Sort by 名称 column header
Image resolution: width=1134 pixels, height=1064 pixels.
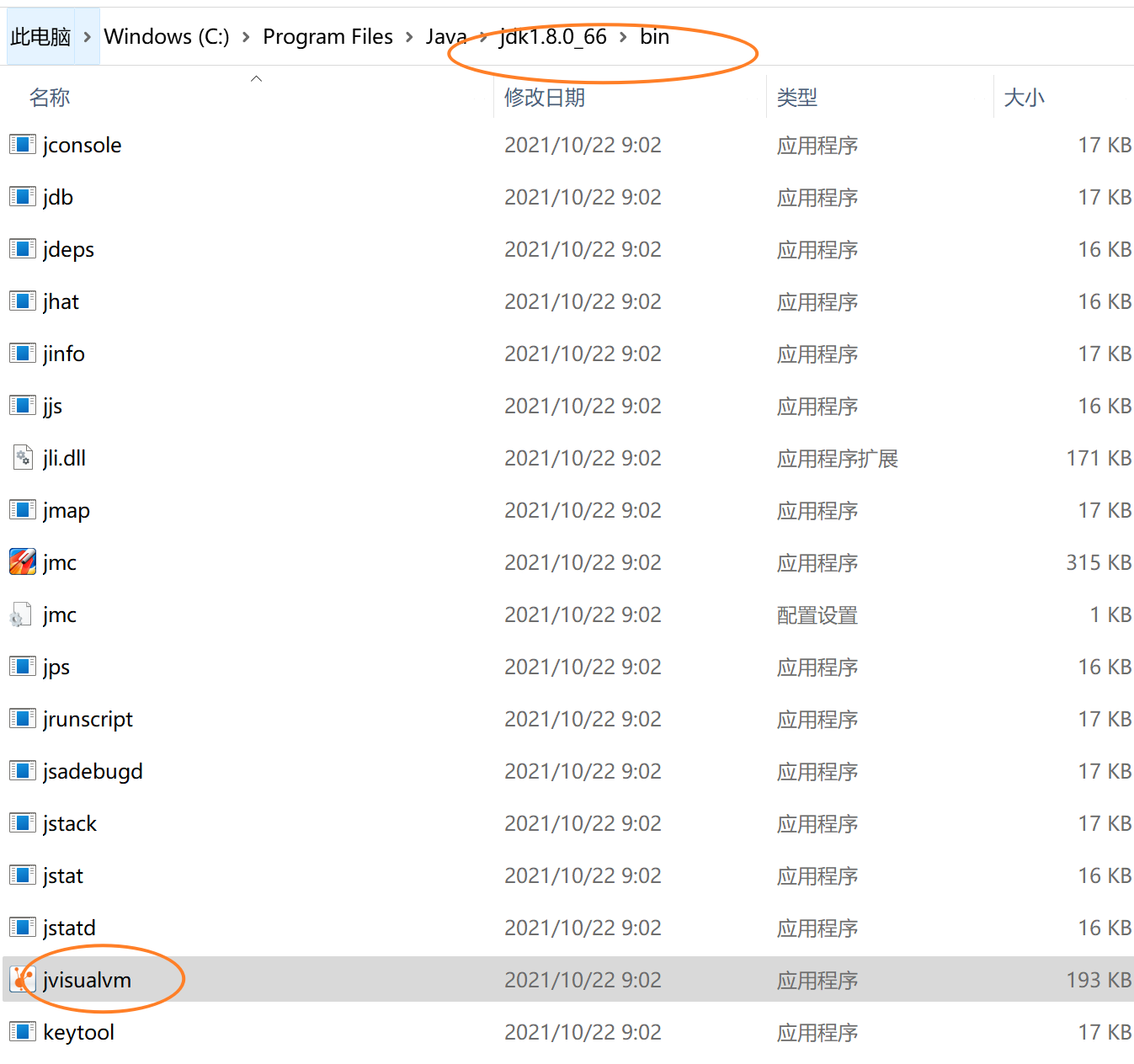[x=50, y=98]
